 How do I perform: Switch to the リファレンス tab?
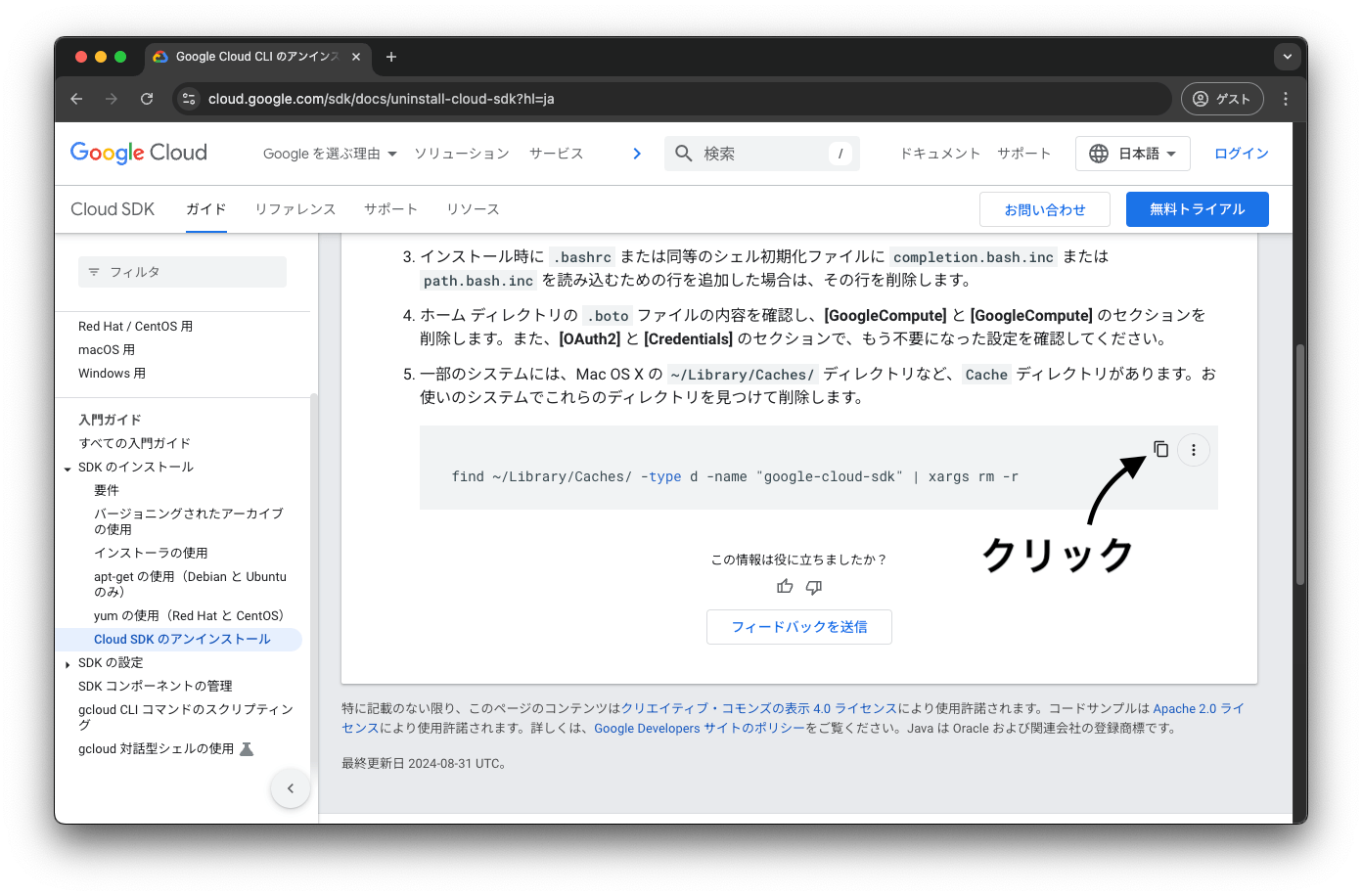pos(295,209)
